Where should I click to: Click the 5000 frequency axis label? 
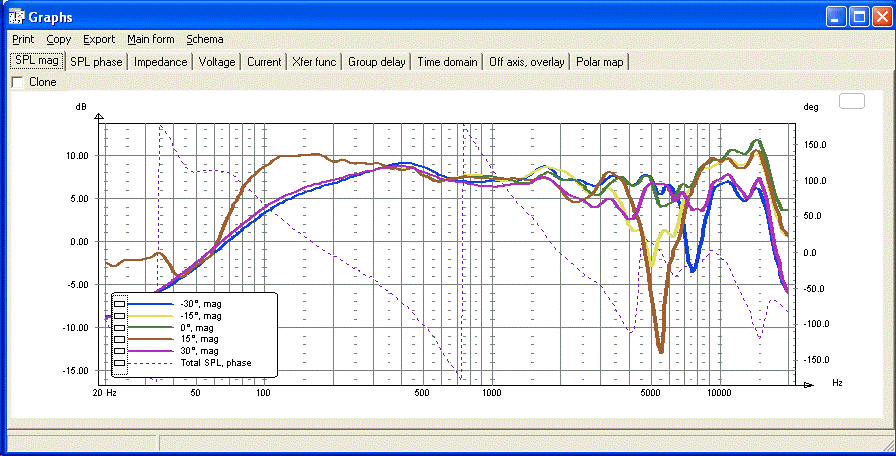tap(650, 393)
